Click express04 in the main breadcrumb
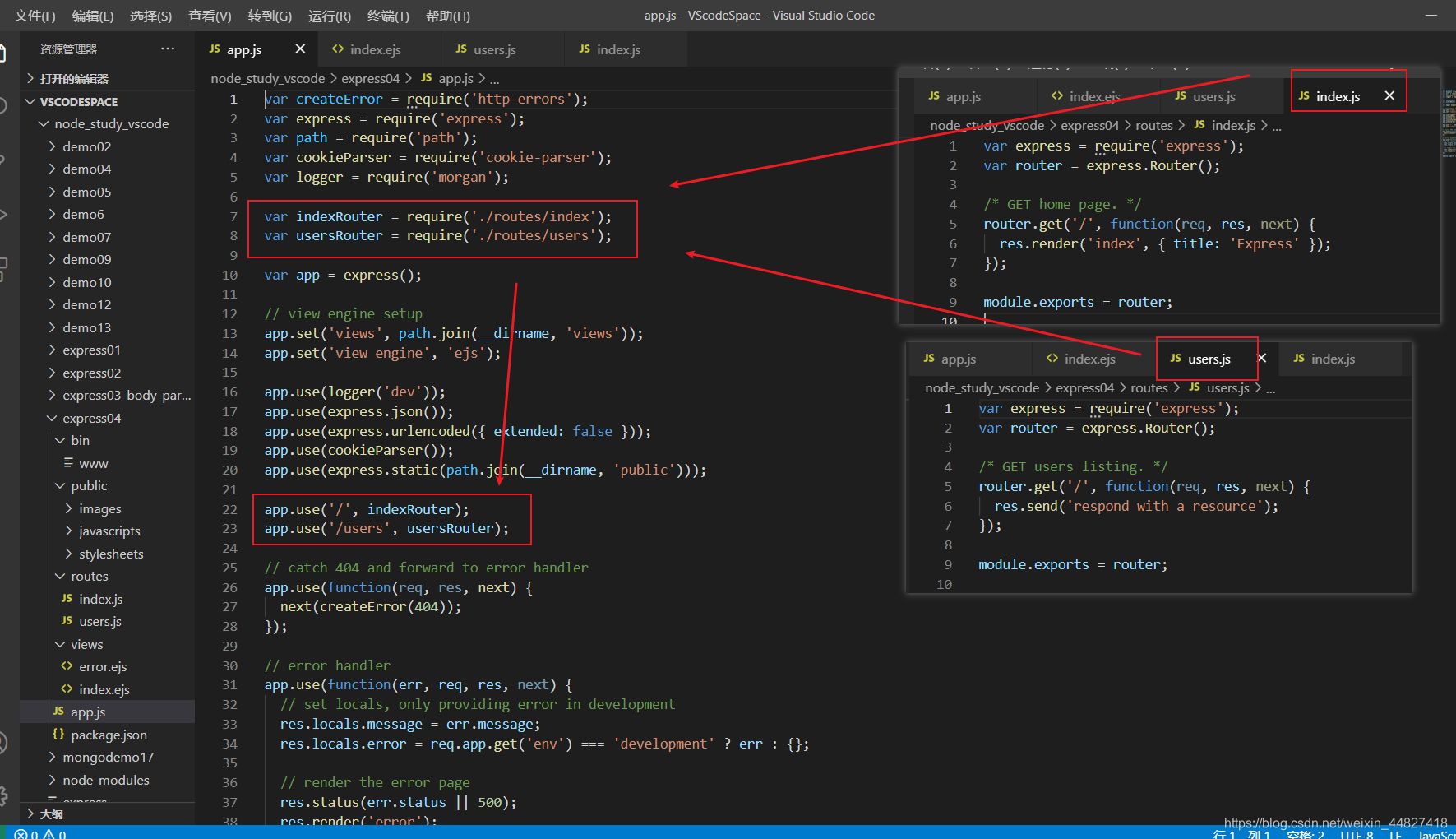 tap(370, 78)
